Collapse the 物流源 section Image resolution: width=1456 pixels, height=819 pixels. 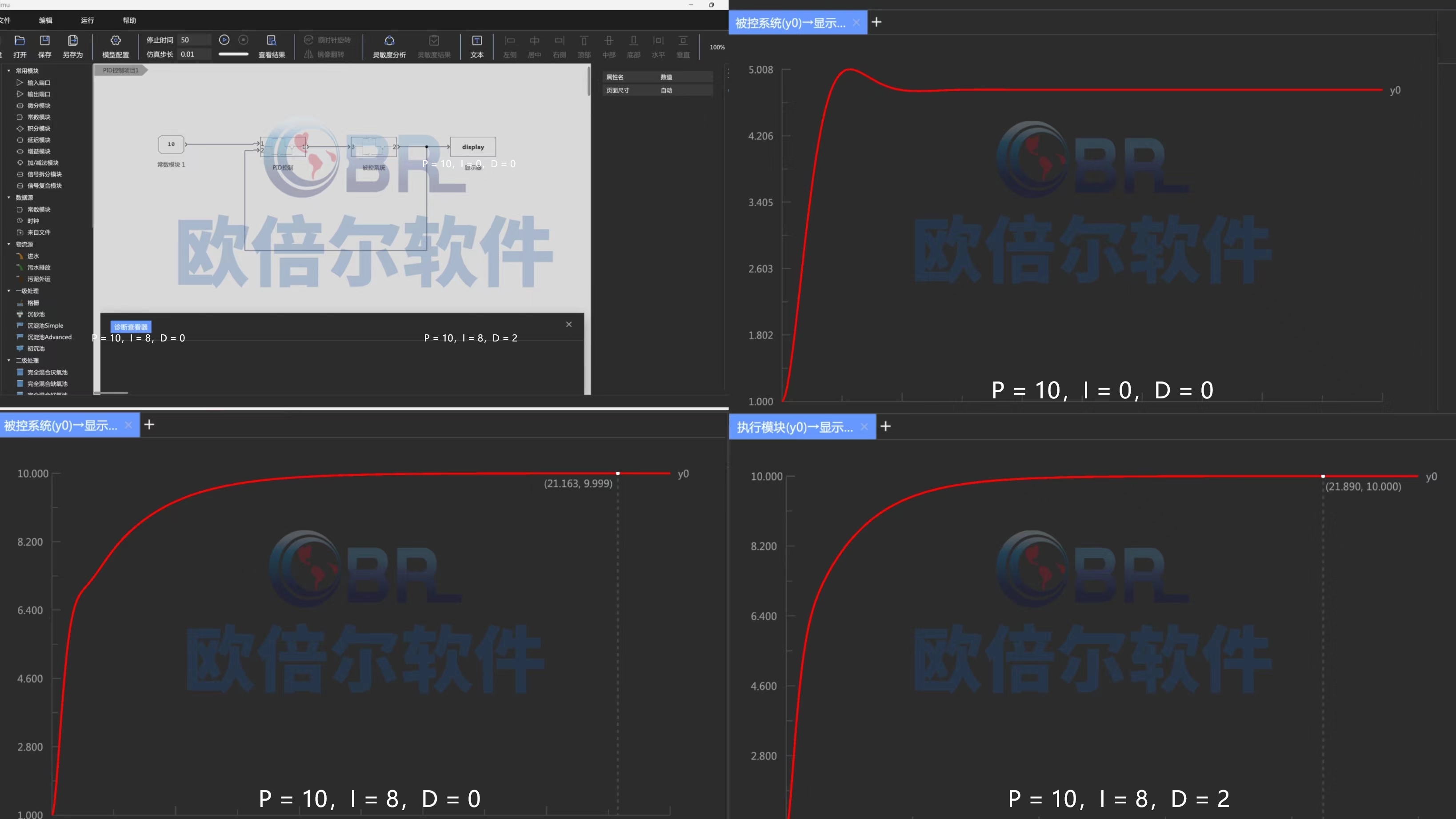[x=8, y=245]
